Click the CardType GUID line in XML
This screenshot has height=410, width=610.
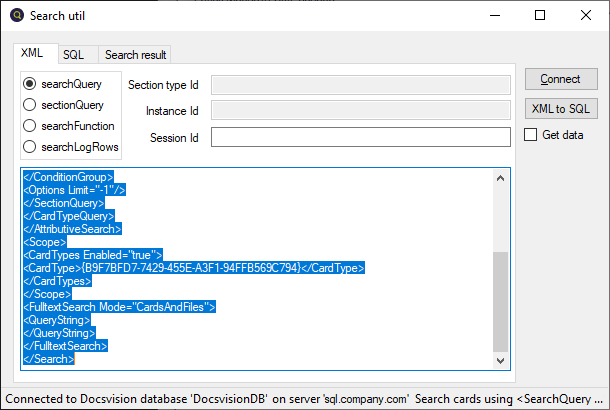point(194,268)
